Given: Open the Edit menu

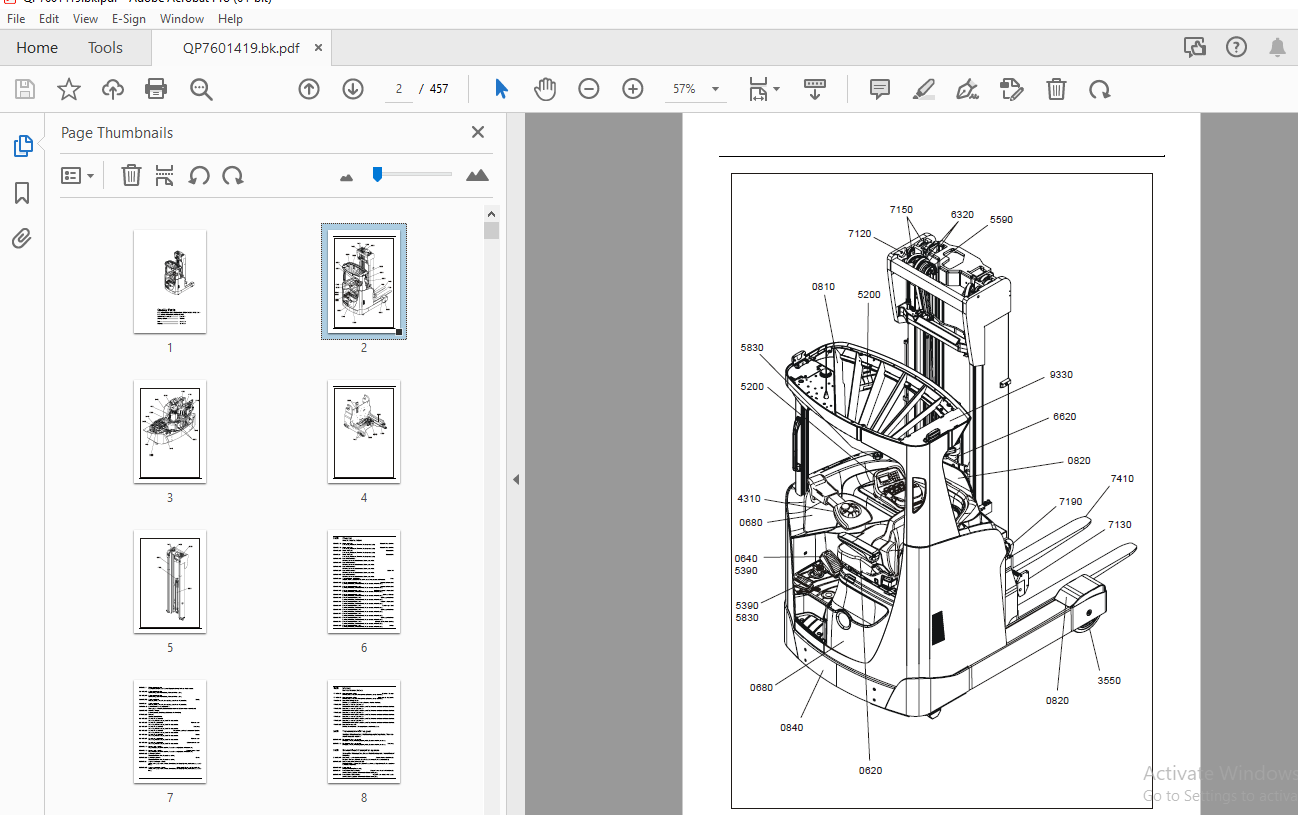Looking at the screenshot, I should click(49, 19).
